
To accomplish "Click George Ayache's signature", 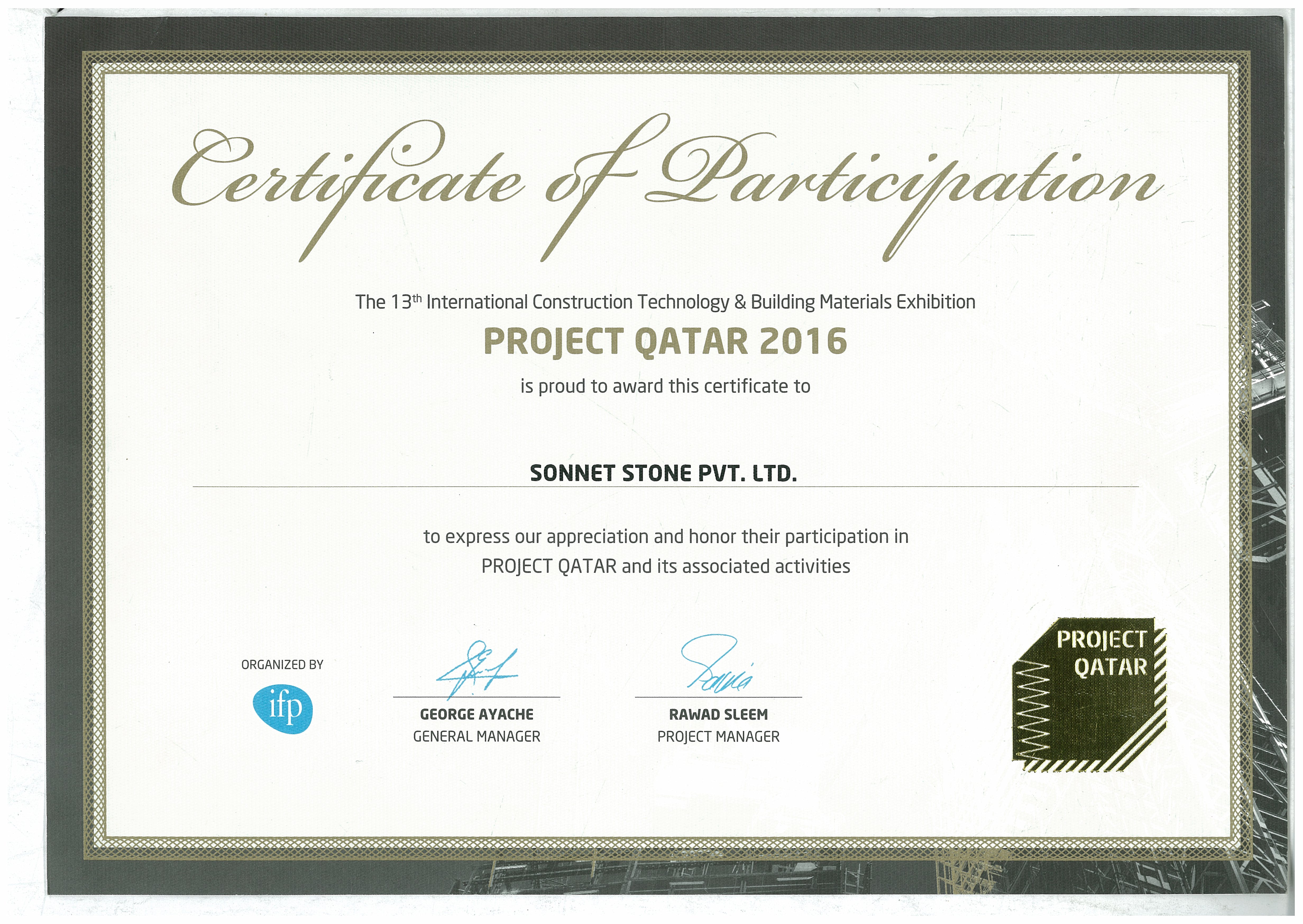I will coord(477,670).
